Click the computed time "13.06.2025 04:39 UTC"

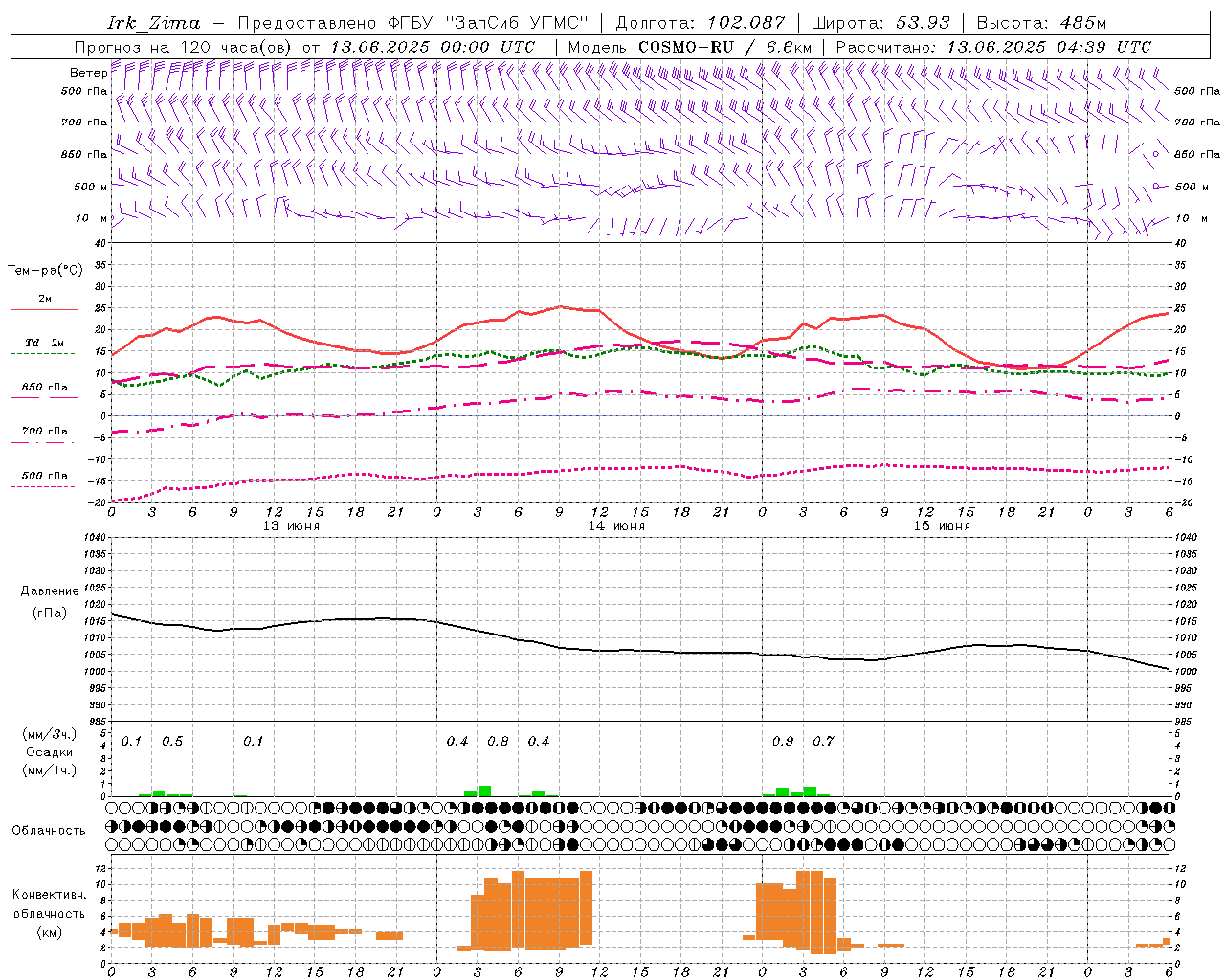1049,47
